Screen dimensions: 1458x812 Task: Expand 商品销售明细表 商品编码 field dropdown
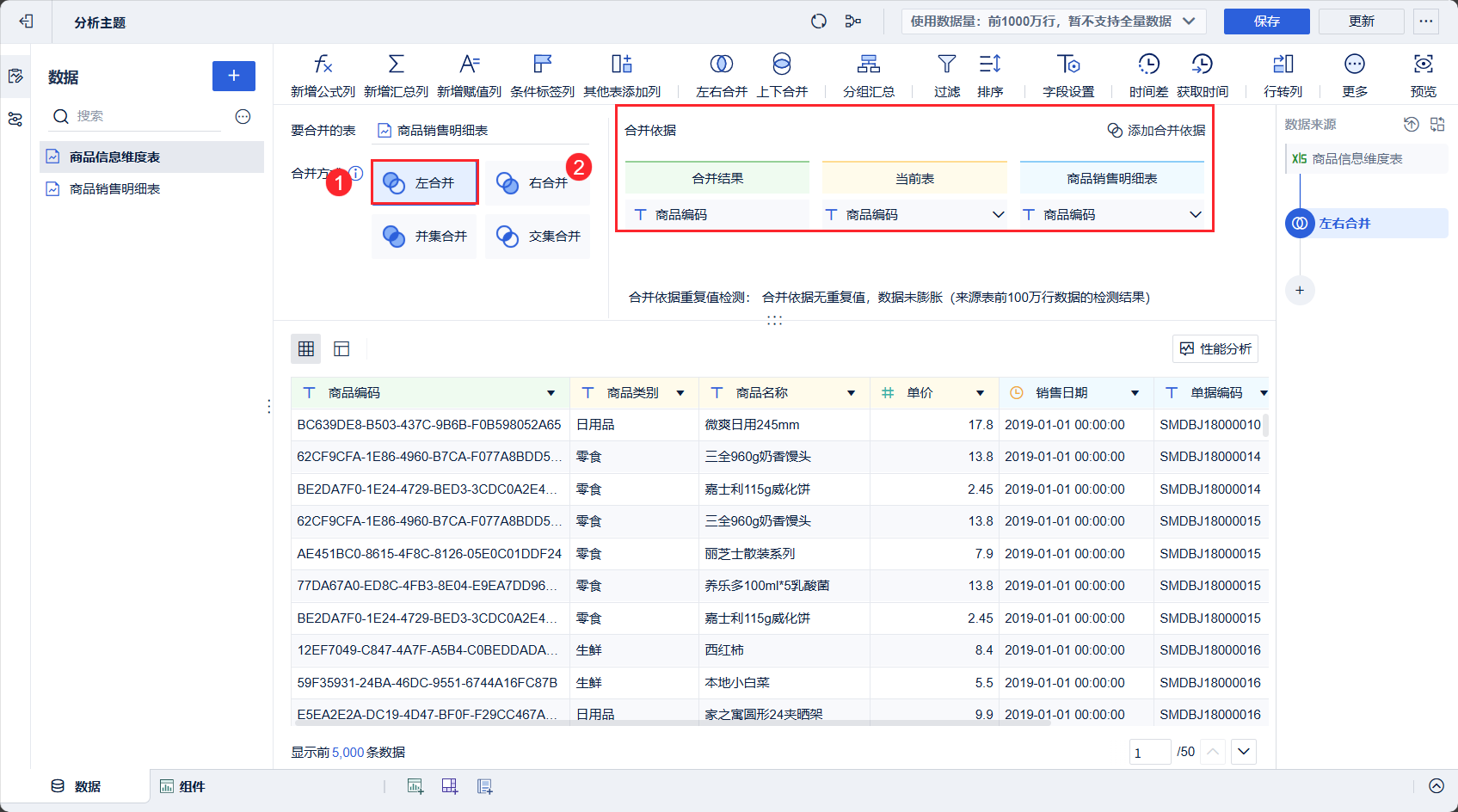(1196, 214)
